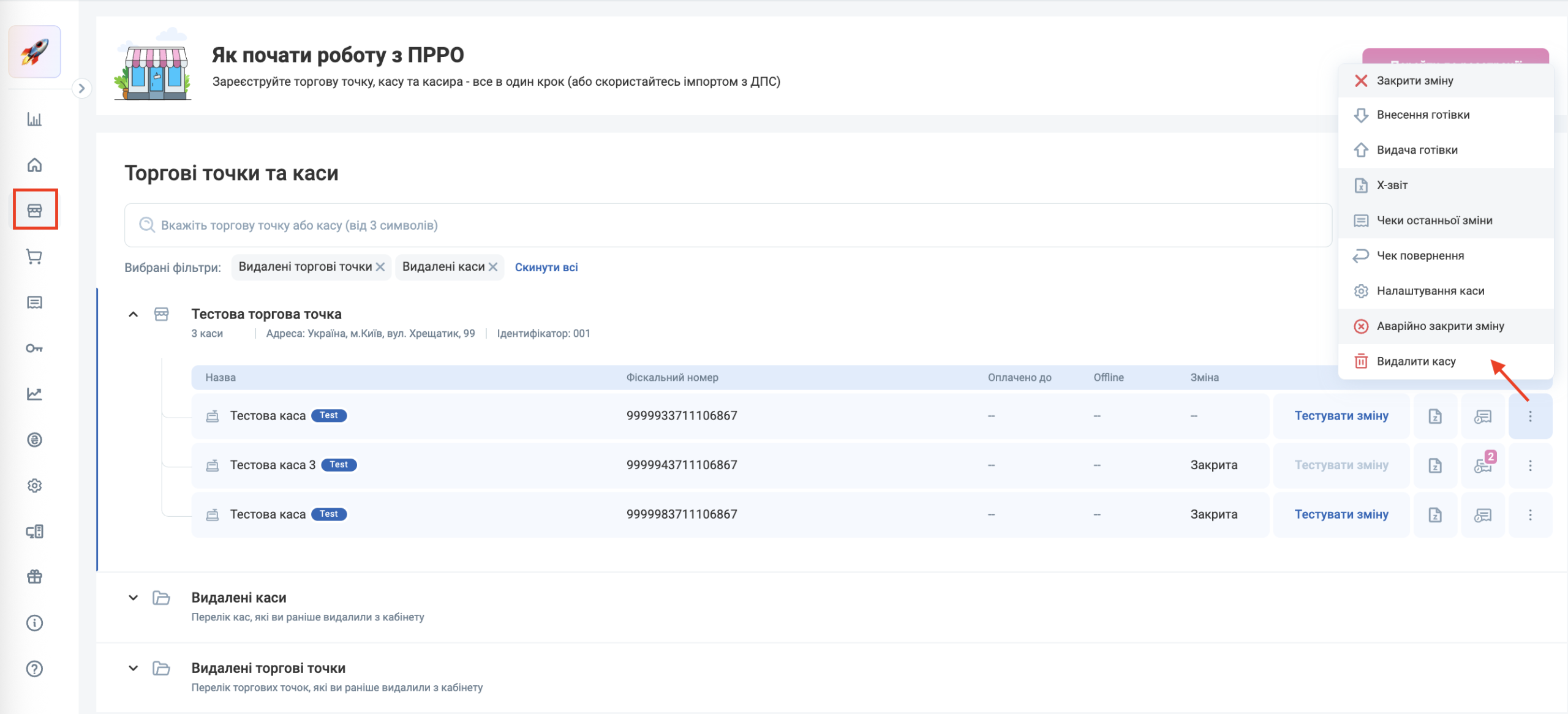Choose Видалити касу from the menu
This screenshot has width=1568, height=714.
tap(1415, 361)
